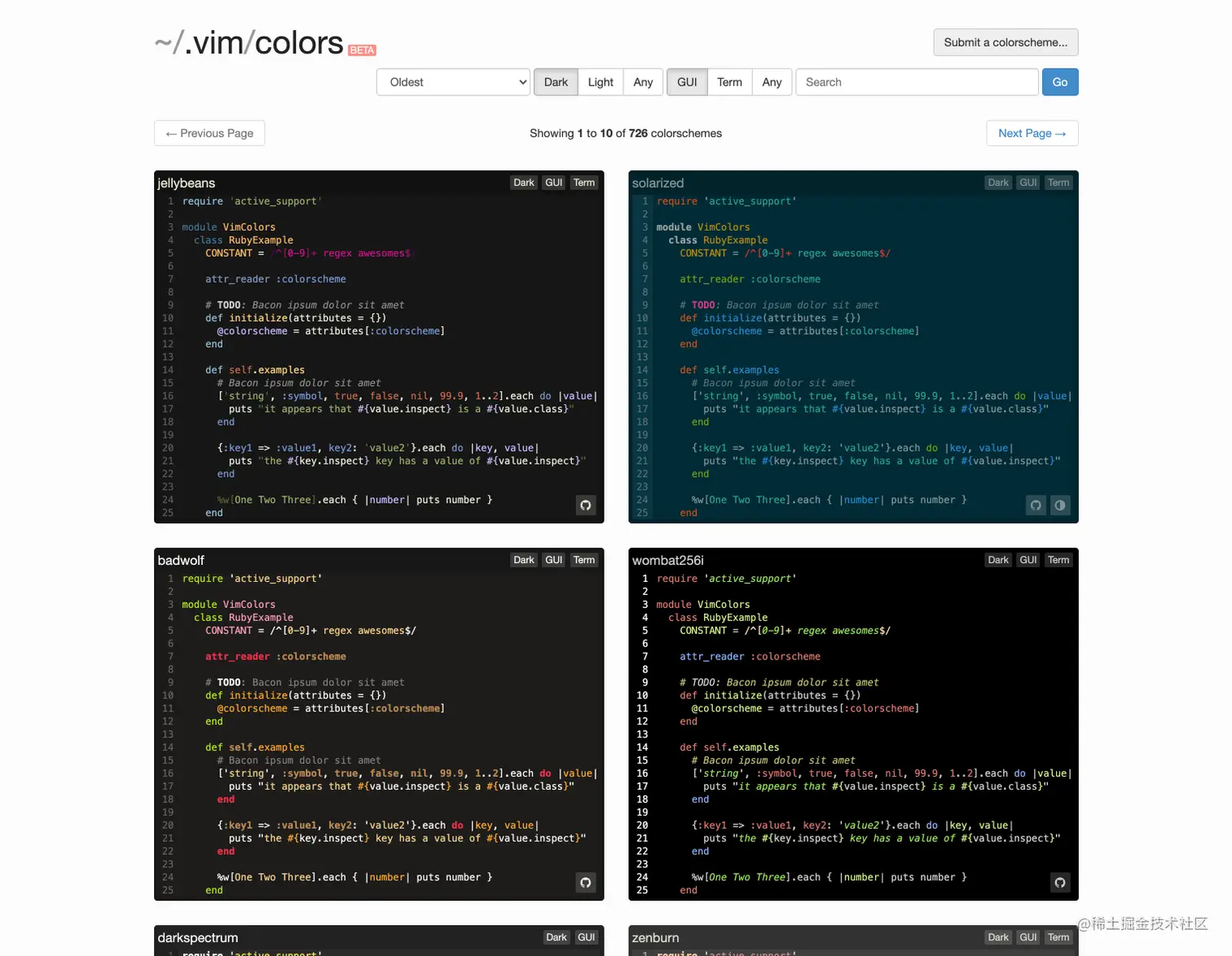Image resolution: width=1232 pixels, height=956 pixels.
Task: Open the Oldest sort order dropdown
Action: click(453, 82)
